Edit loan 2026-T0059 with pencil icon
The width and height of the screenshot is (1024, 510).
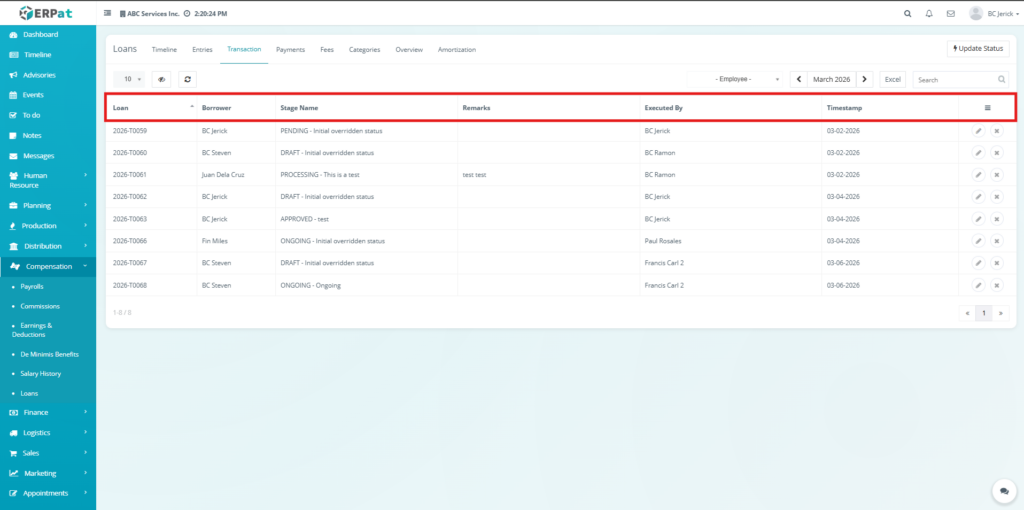978,131
